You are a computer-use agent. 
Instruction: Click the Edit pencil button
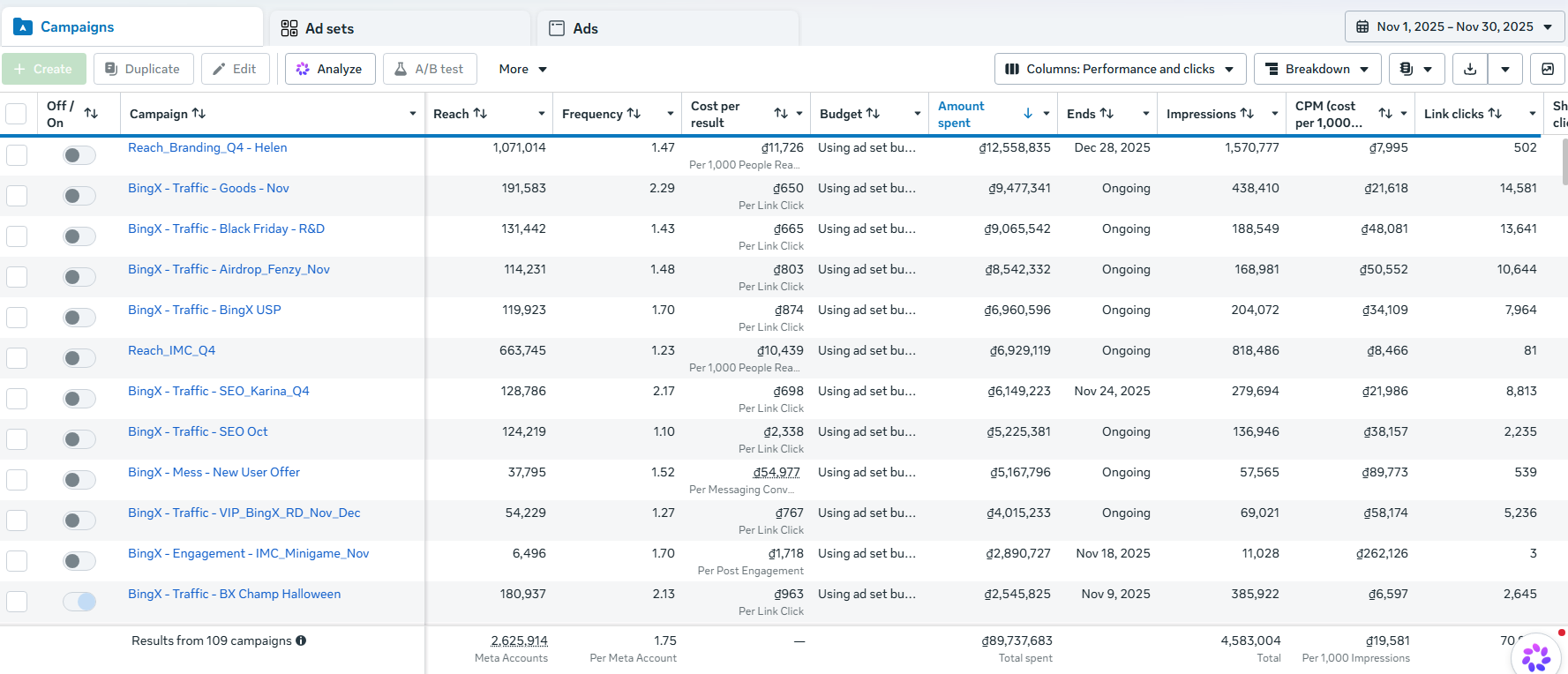pyautogui.click(x=235, y=69)
